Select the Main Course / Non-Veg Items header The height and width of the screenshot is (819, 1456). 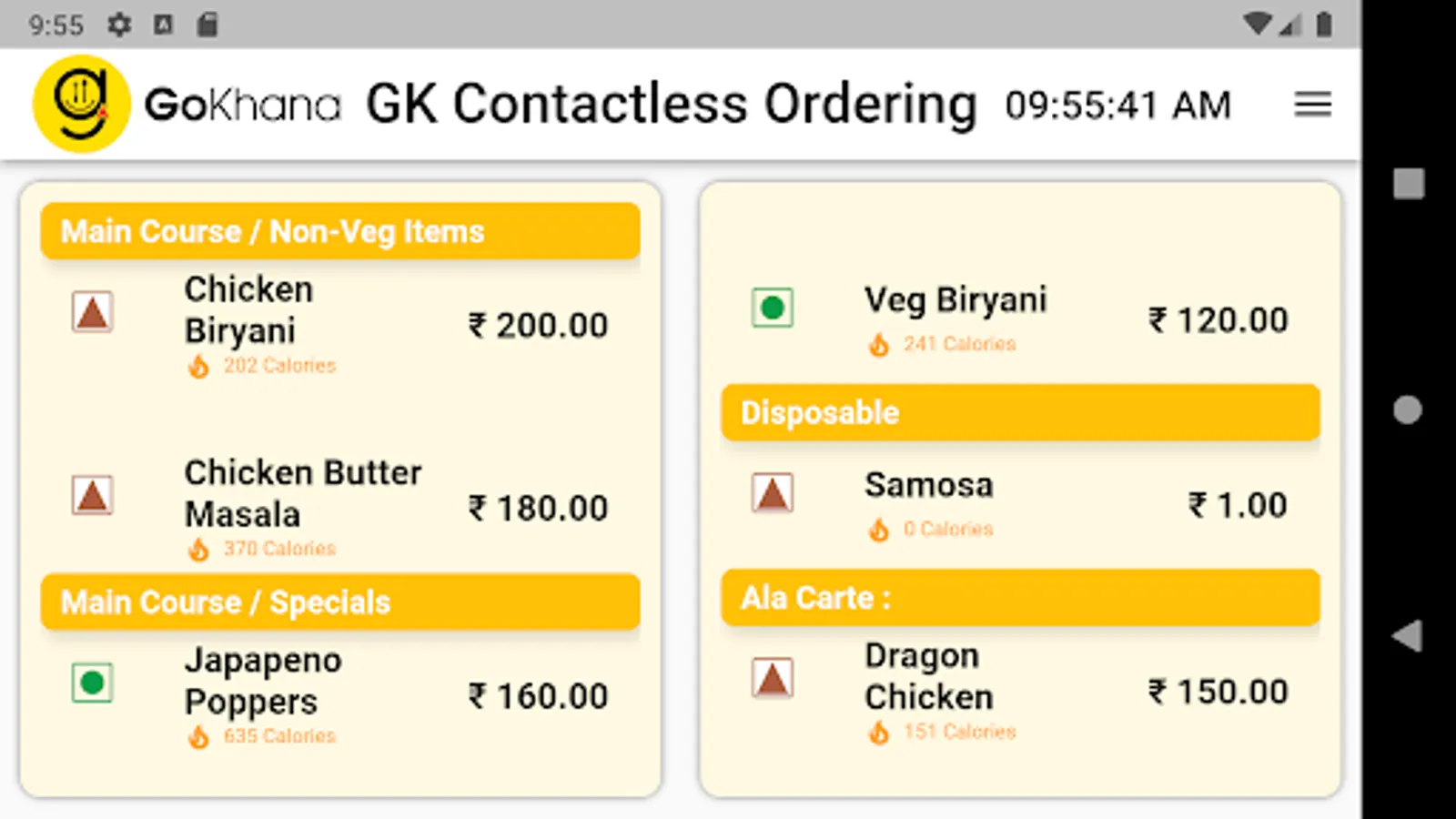tap(339, 231)
